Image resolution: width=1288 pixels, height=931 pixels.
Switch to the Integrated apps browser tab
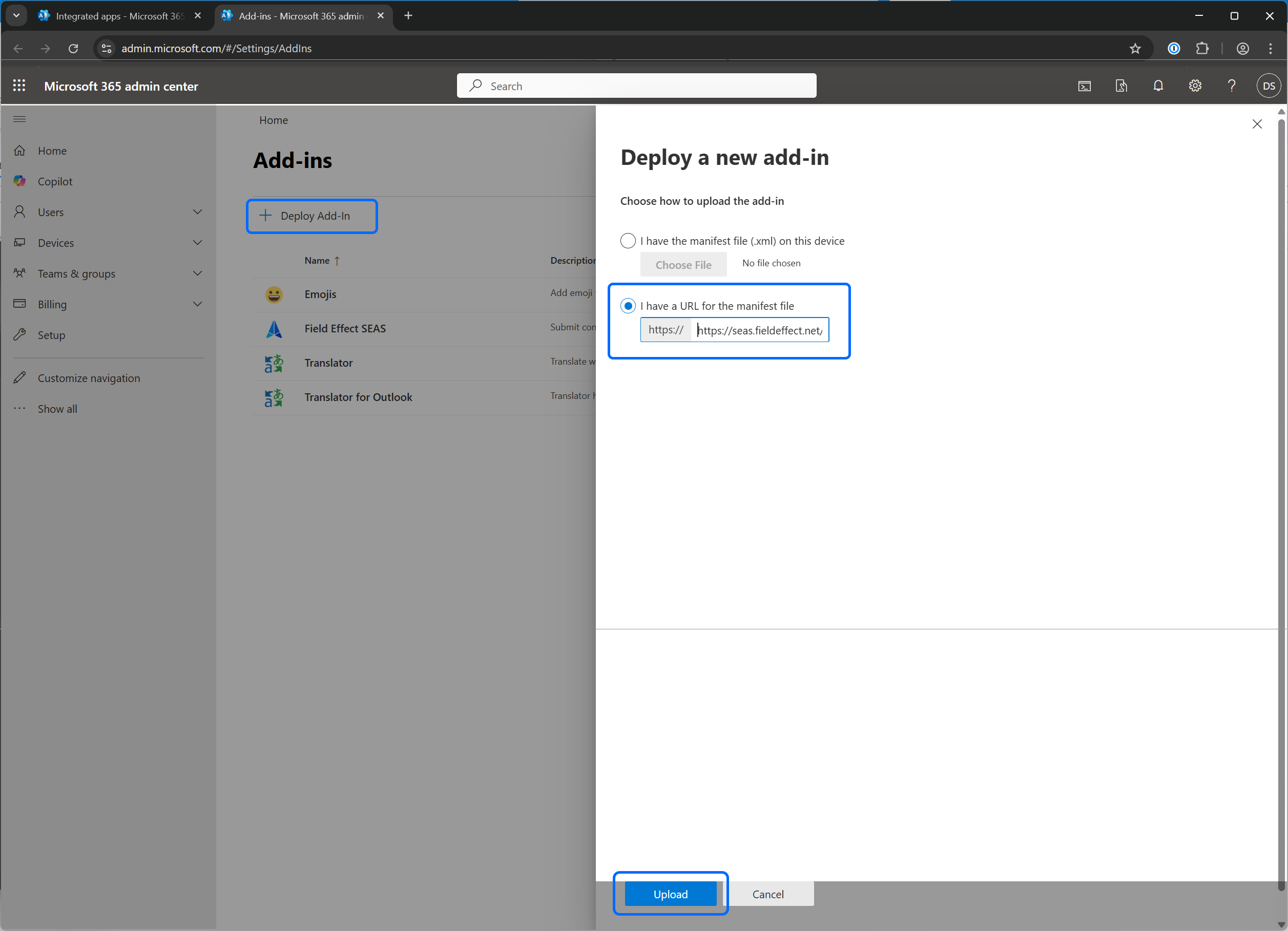(119, 16)
